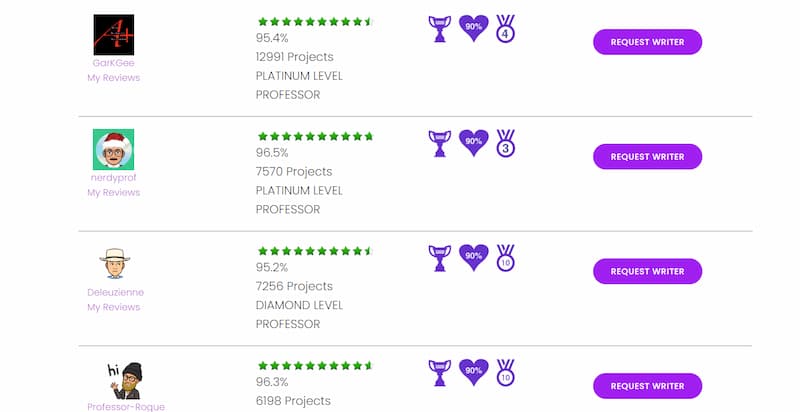The height and width of the screenshot is (412, 800).
Task: Click the 90% heart badge for GarKGee
Action: point(473,28)
